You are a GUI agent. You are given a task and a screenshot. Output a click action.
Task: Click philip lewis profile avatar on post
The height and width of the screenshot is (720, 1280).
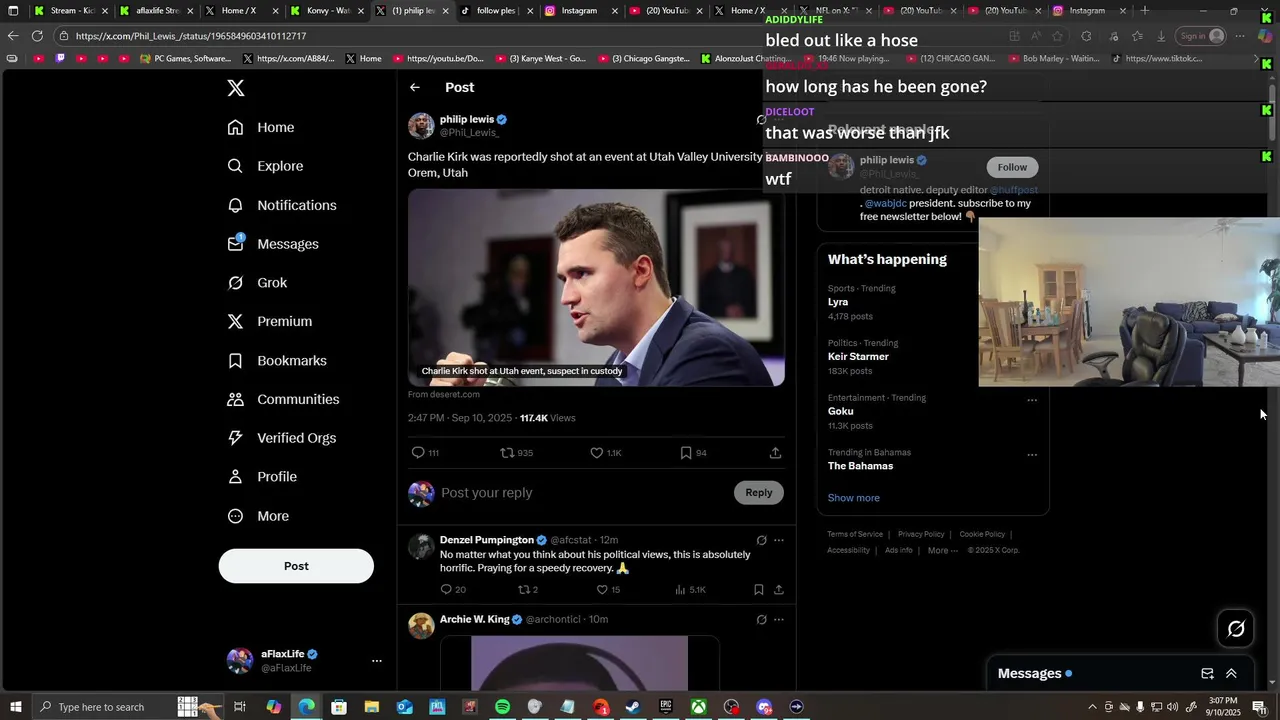(421, 126)
